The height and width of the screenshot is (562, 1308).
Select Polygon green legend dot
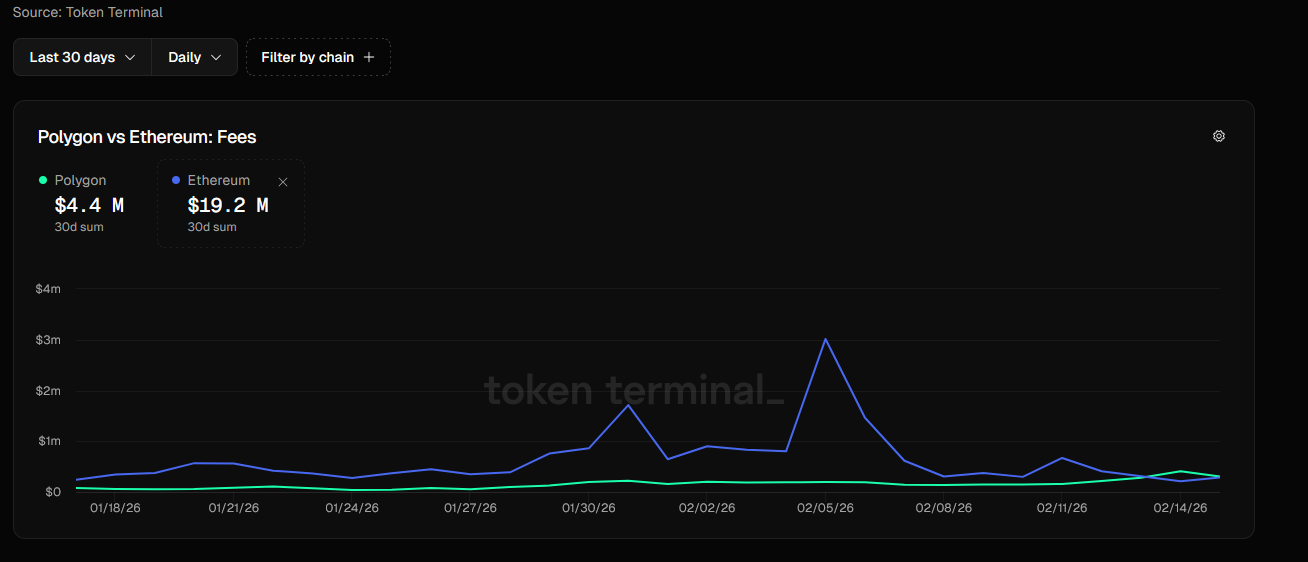[42, 180]
